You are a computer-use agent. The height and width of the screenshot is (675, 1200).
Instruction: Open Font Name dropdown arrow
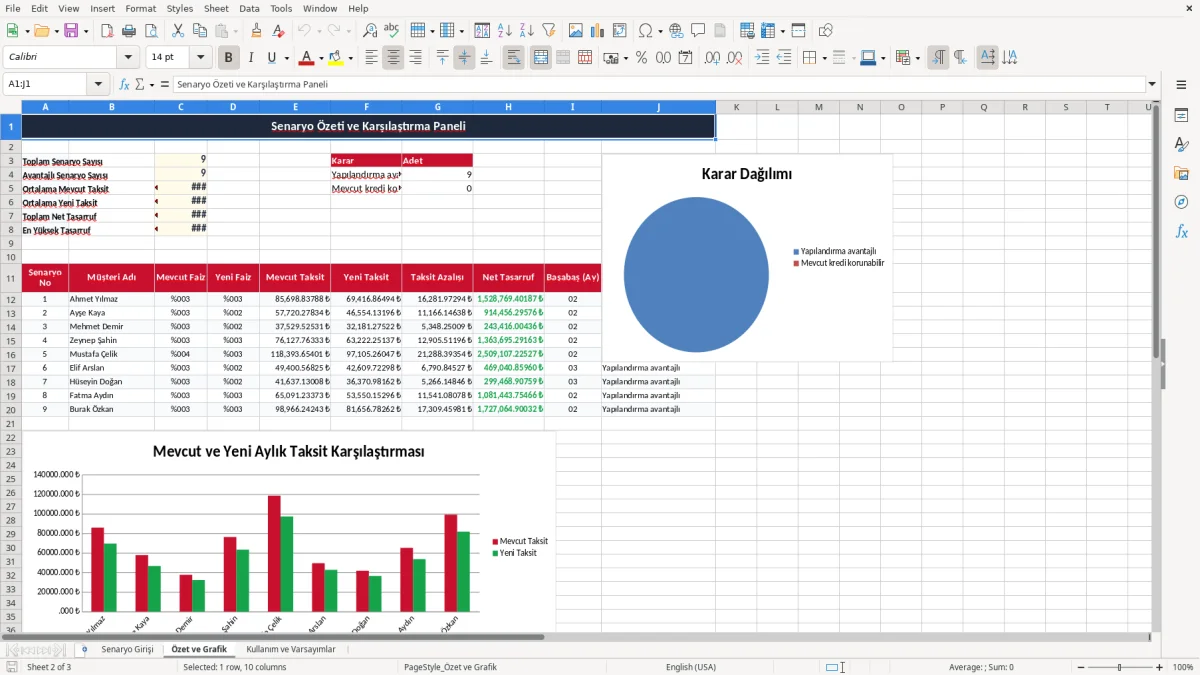pos(128,58)
